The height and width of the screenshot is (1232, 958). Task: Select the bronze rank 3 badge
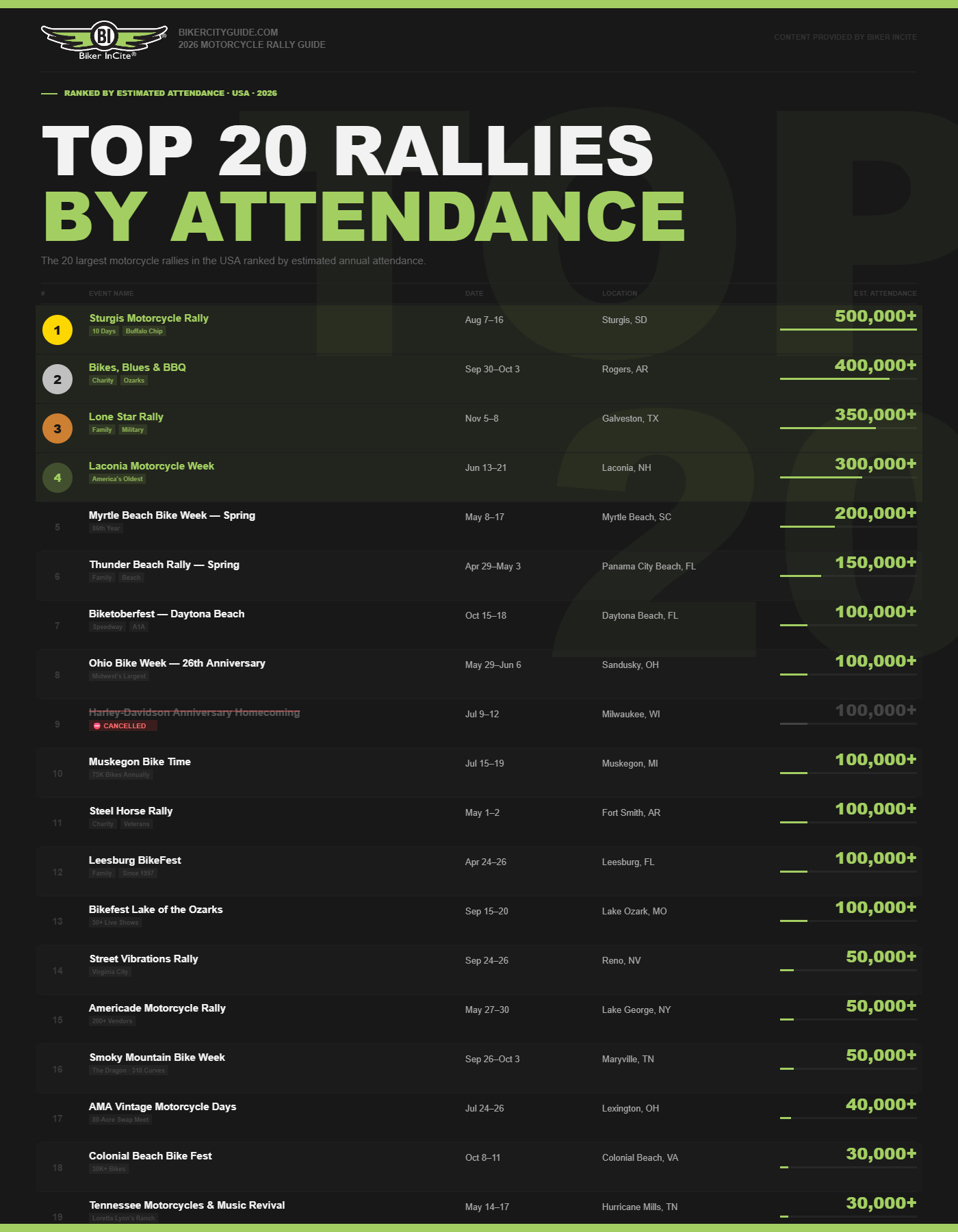point(57,428)
